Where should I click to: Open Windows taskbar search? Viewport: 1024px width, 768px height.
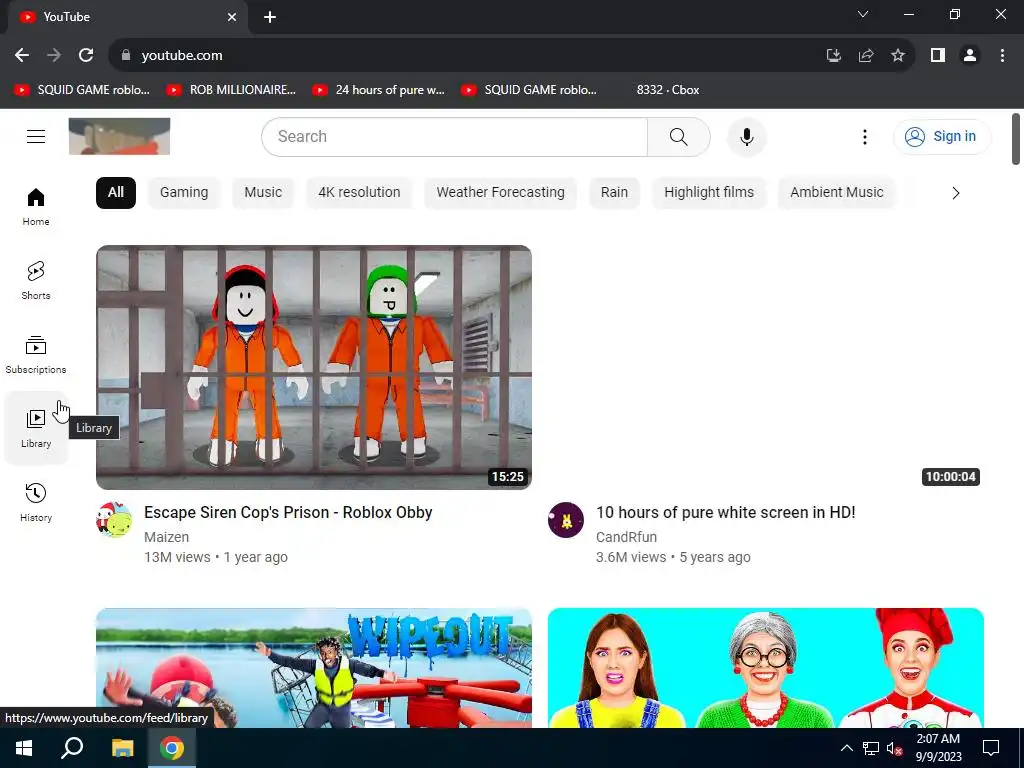[x=72, y=748]
